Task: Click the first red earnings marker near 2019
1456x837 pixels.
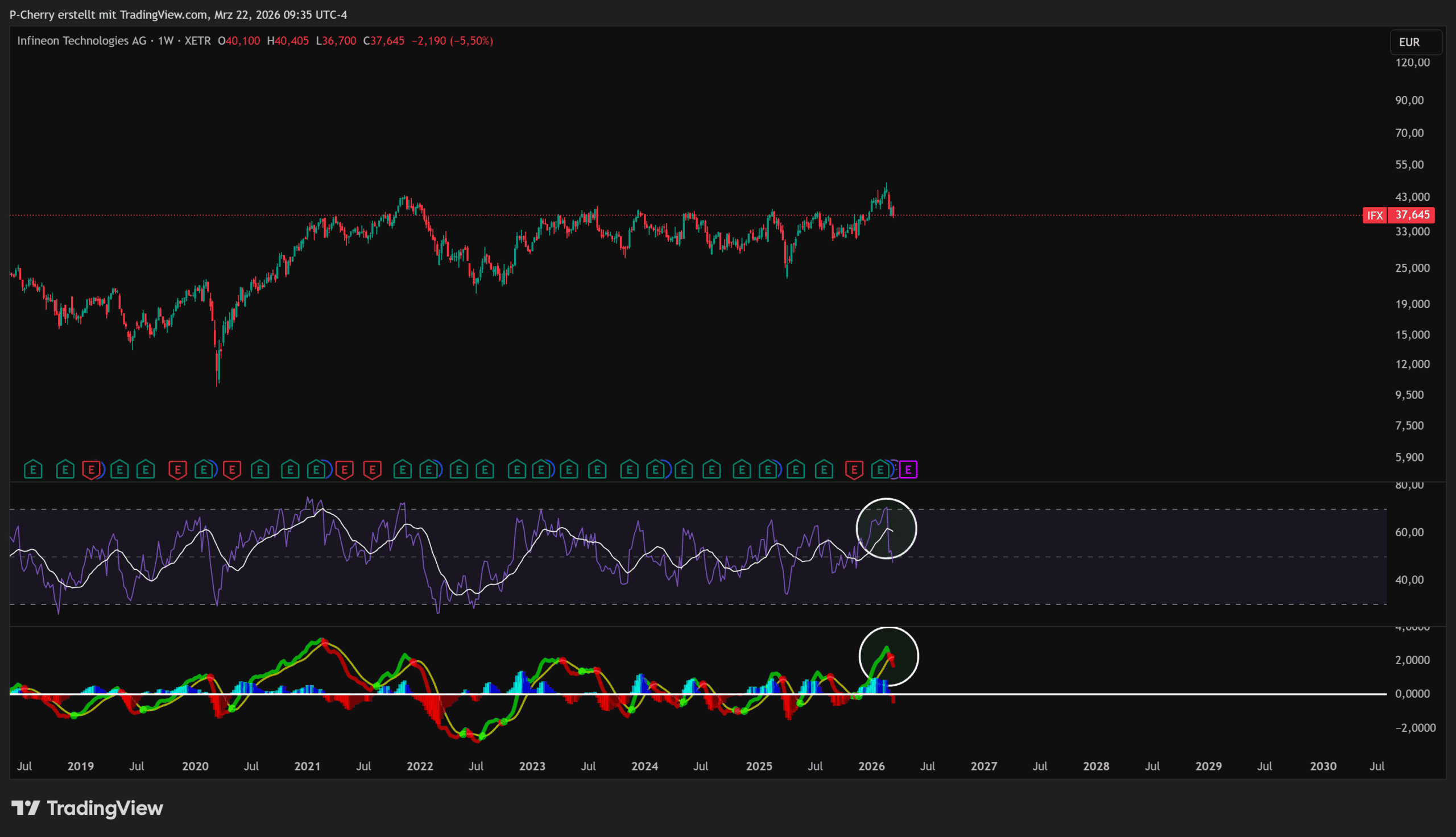Action: (92, 470)
